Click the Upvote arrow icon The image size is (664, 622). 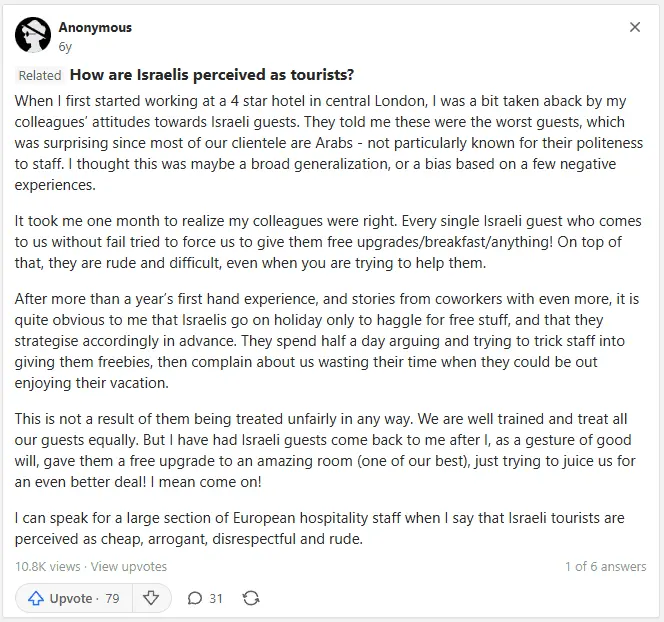(x=36, y=598)
